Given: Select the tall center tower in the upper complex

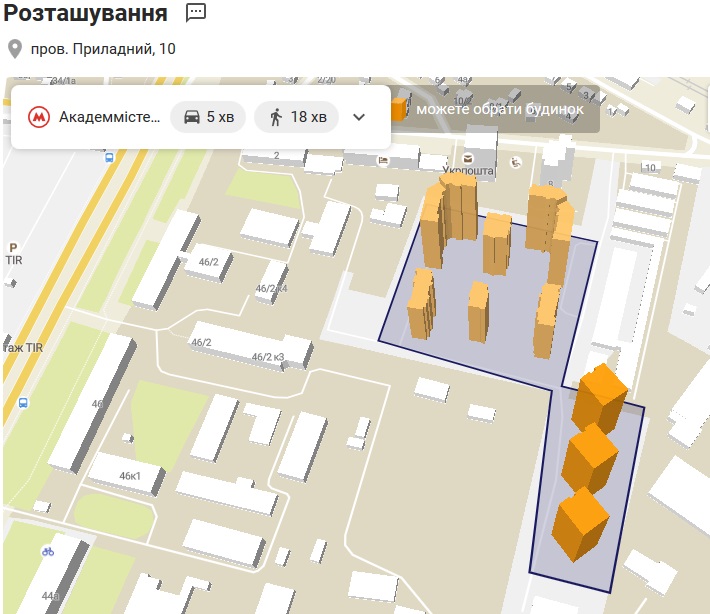Looking at the screenshot, I should click(x=496, y=243).
